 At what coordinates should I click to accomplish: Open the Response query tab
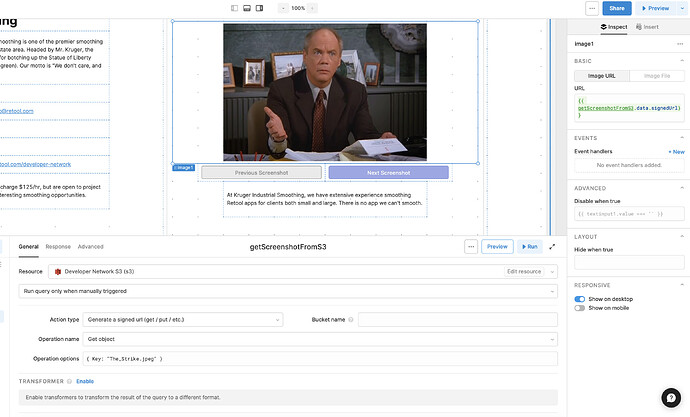[58, 247]
